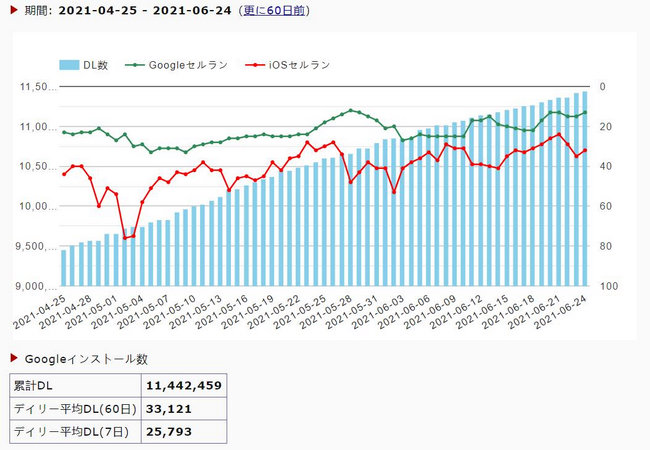
Task: Click the Googleインストール数 section heading
Action: (86, 359)
